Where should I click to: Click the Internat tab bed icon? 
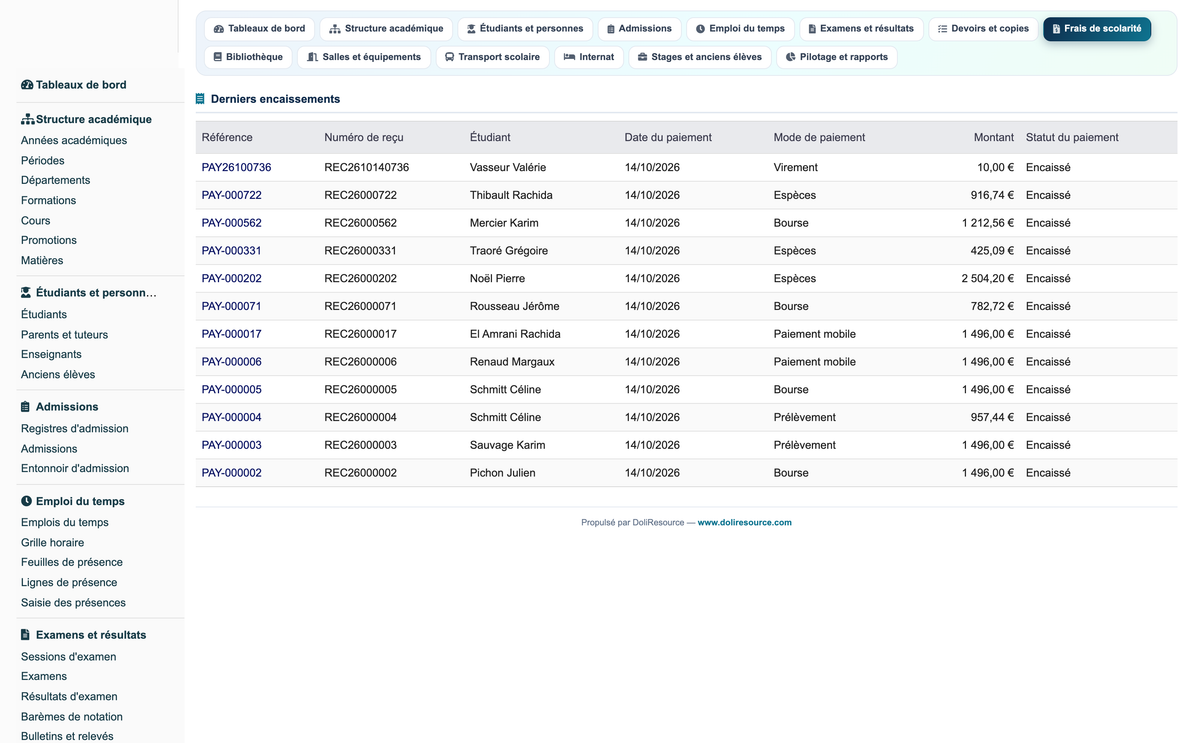569,57
